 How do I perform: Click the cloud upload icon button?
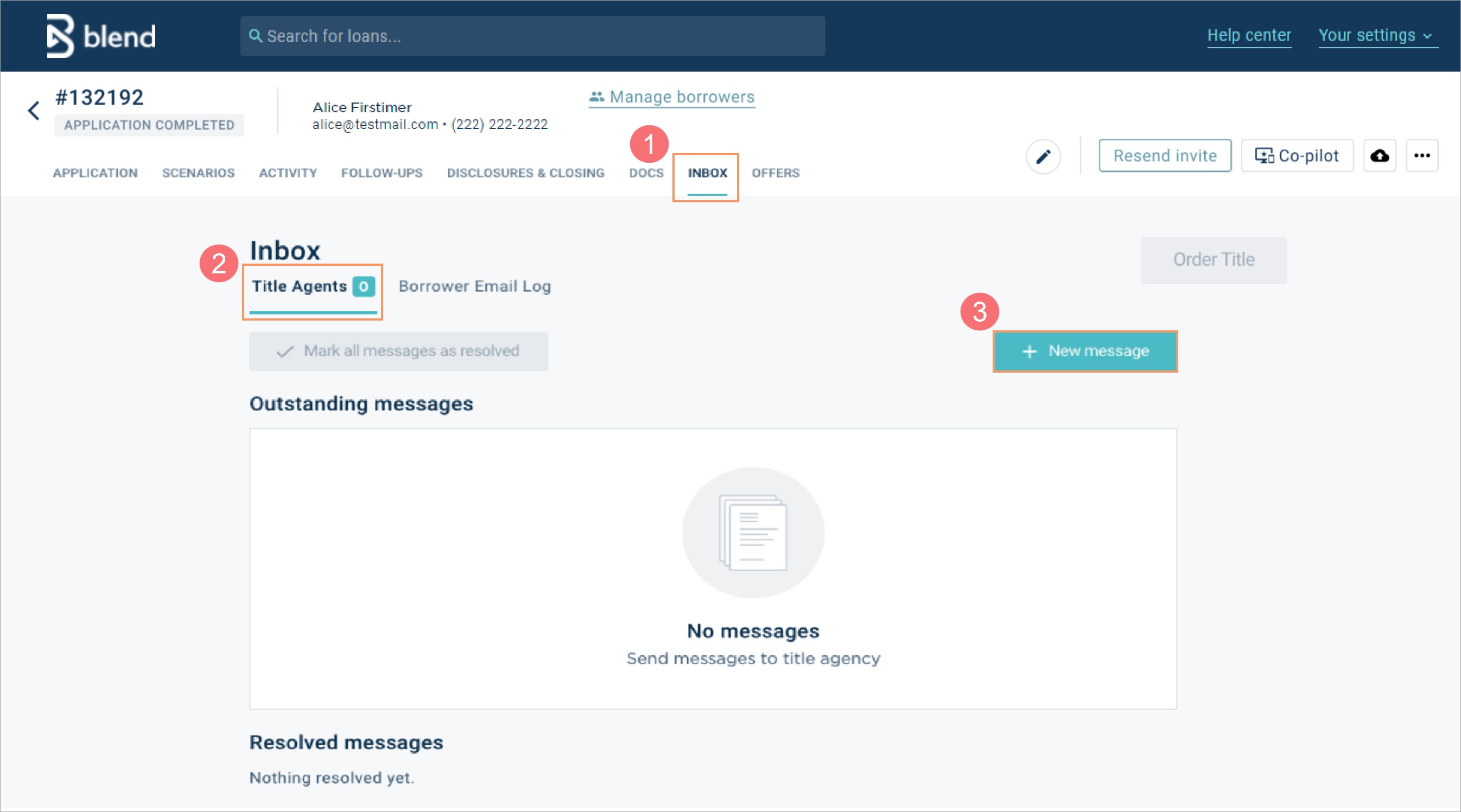(x=1380, y=155)
